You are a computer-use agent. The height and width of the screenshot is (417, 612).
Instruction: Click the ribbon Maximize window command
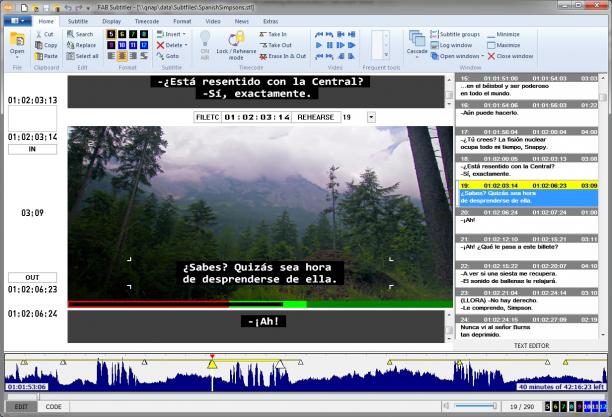pyautogui.click(x=503, y=45)
